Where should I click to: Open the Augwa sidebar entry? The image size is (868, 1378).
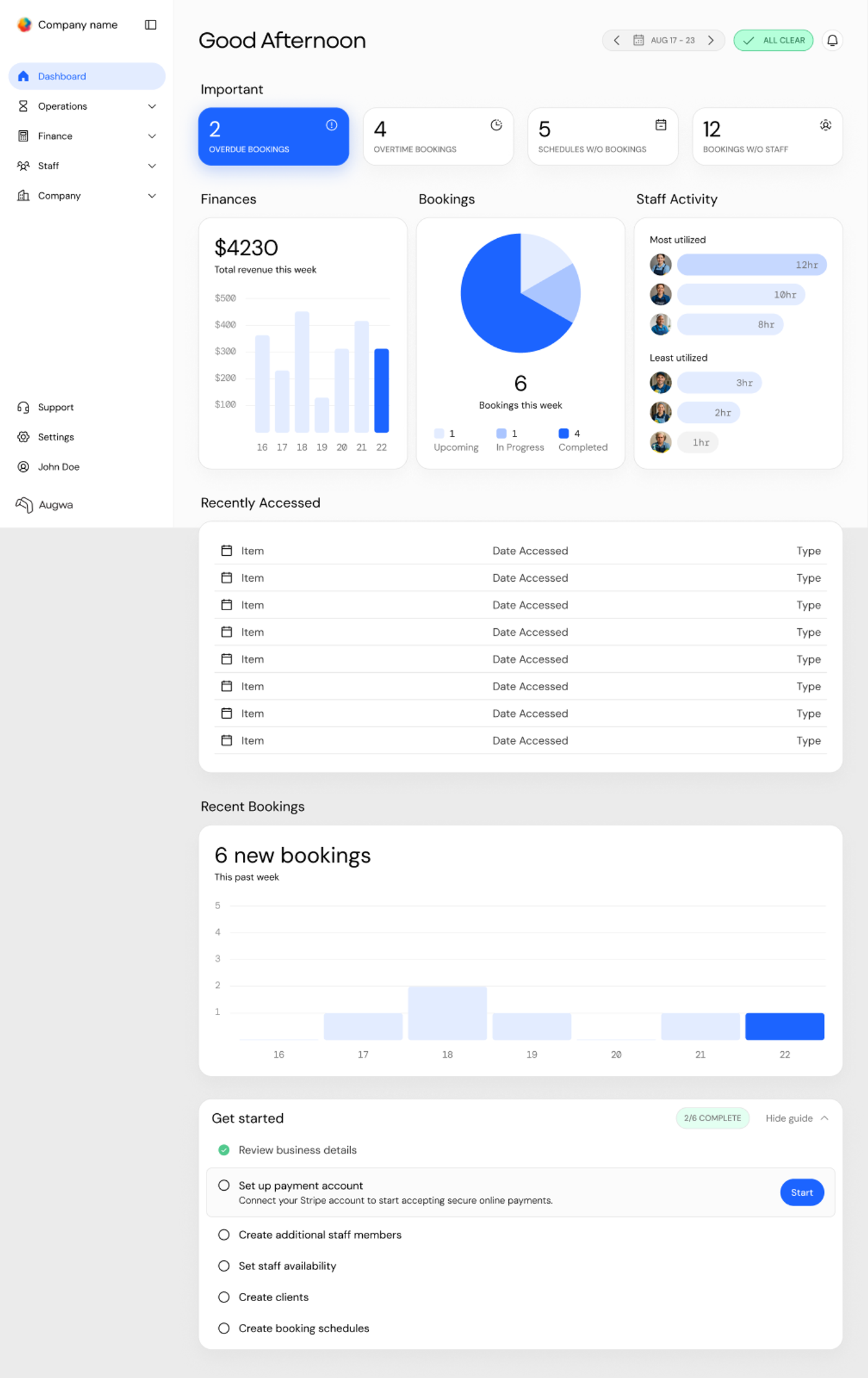coord(45,505)
